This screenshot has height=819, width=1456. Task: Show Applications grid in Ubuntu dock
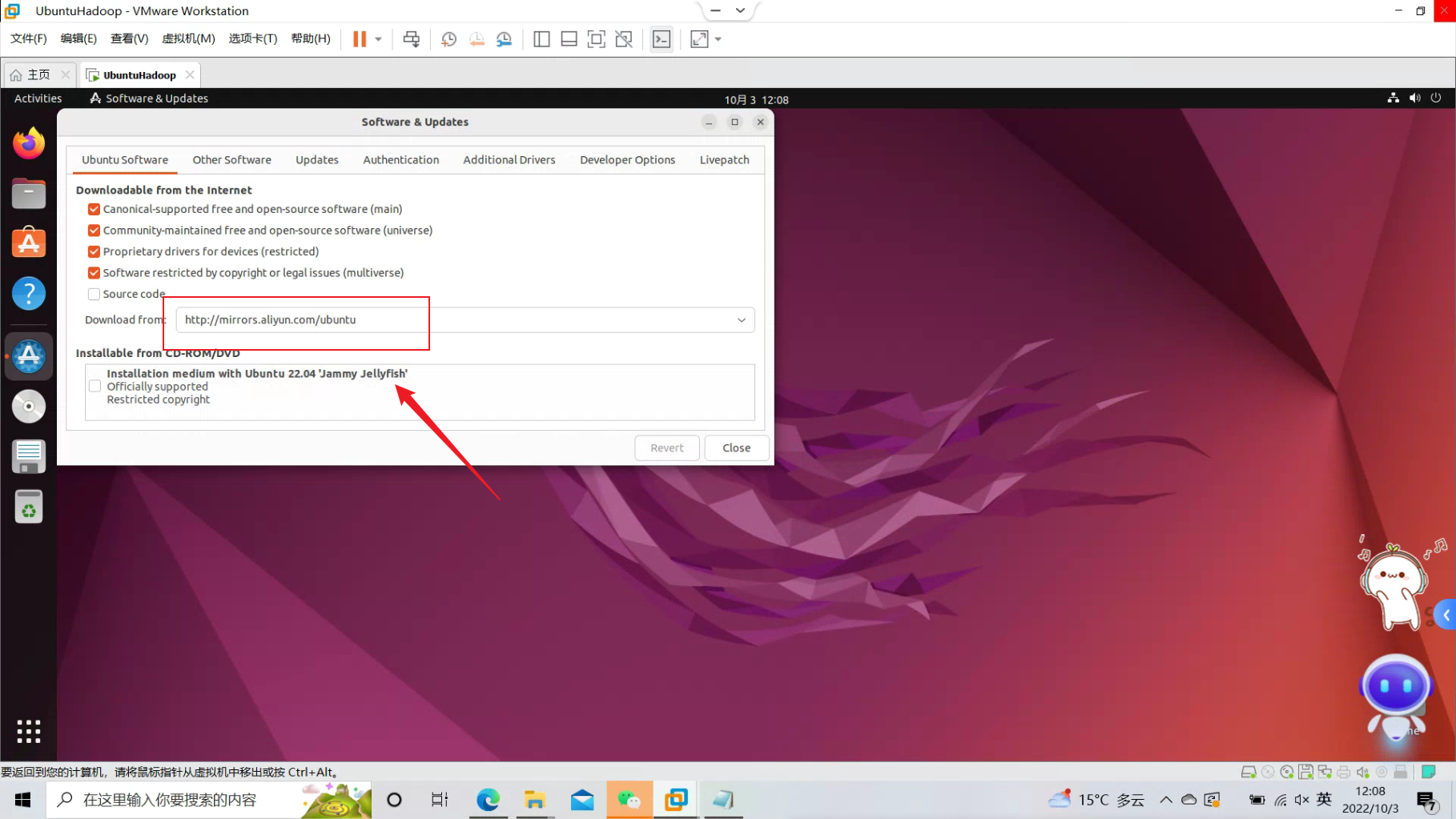coord(29,731)
